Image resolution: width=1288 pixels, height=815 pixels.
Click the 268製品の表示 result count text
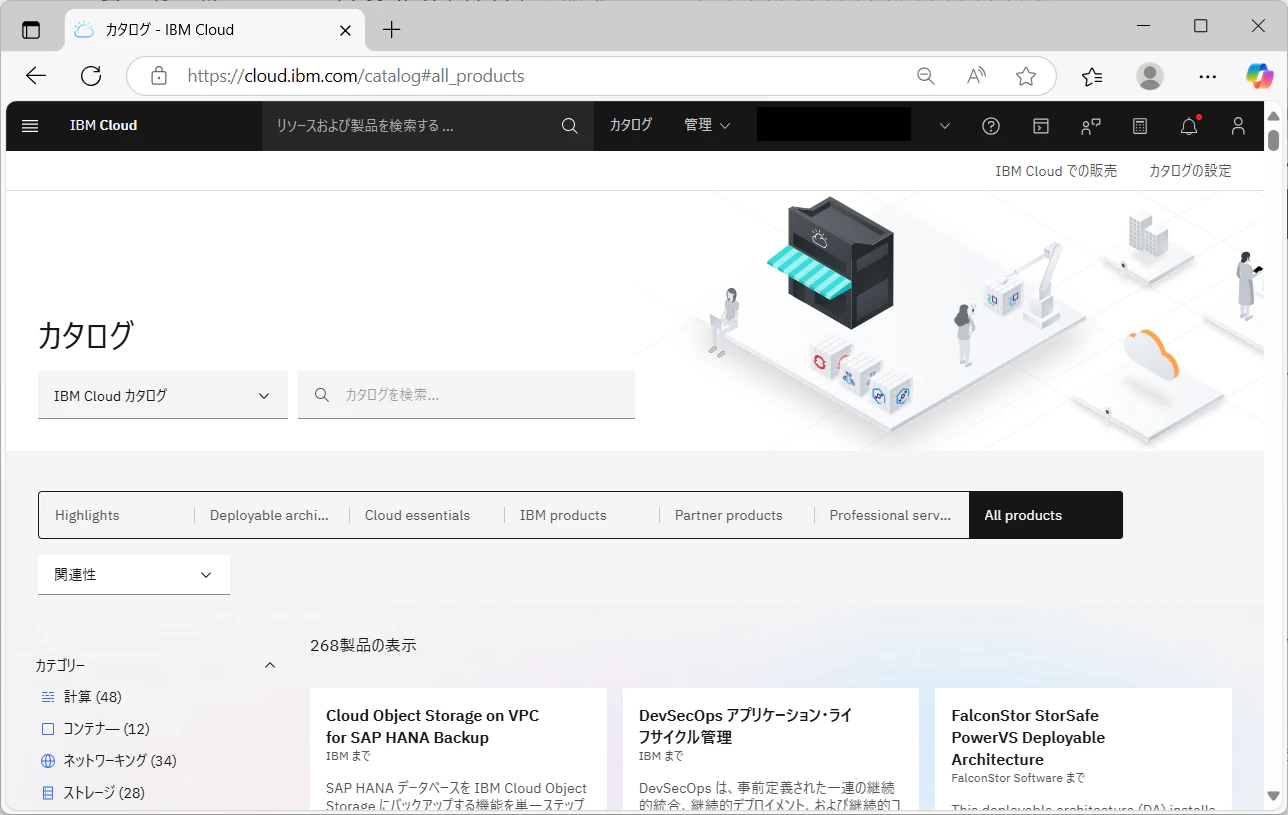pyautogui.click(x=363, y=645)
